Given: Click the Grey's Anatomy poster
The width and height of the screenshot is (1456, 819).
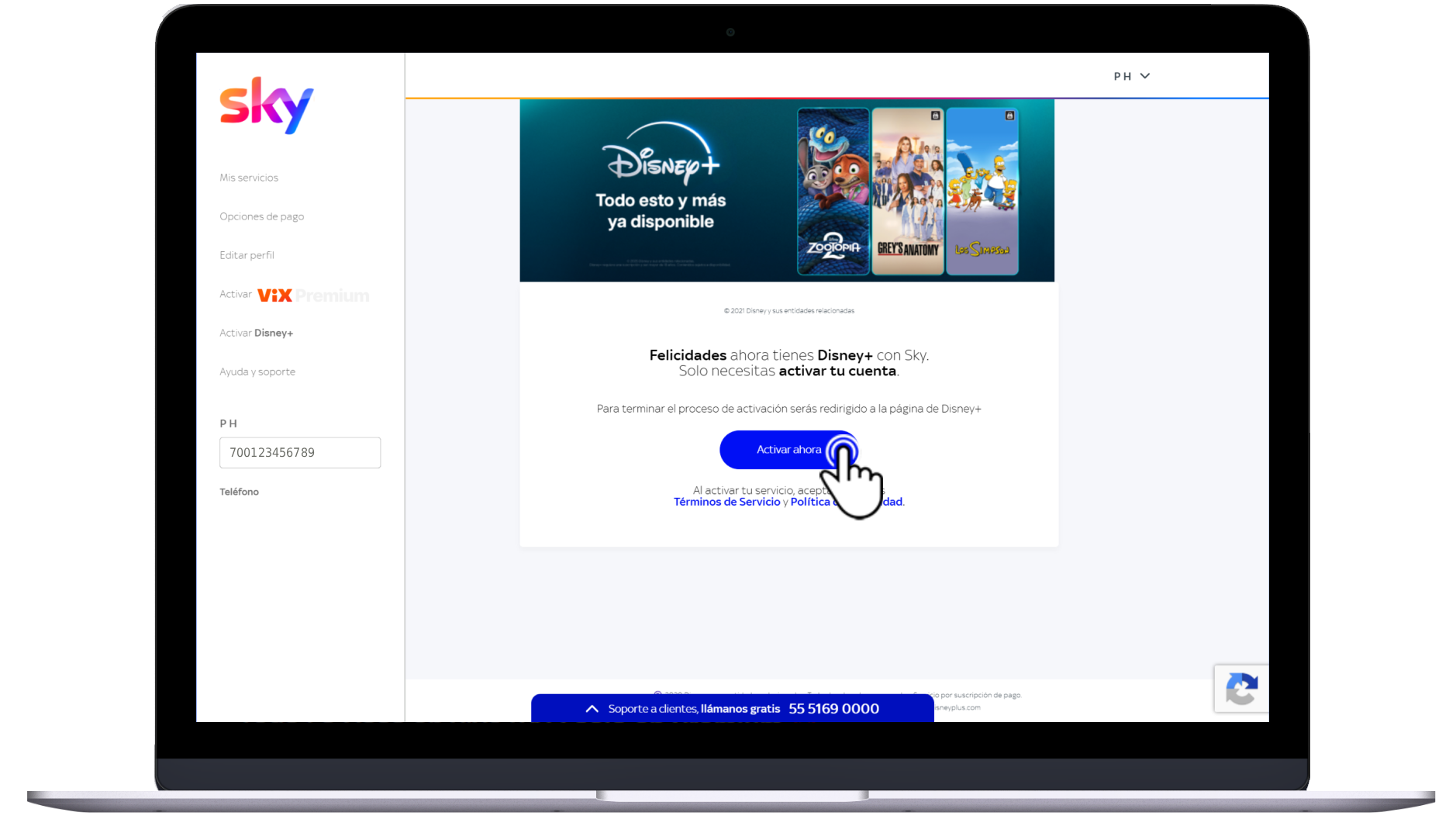Looking at the screenshot, I should (x=908, y=191).
